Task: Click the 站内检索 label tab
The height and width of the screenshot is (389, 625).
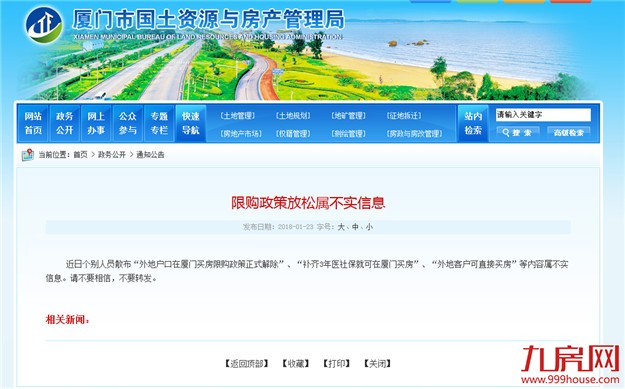Action: 473,123
